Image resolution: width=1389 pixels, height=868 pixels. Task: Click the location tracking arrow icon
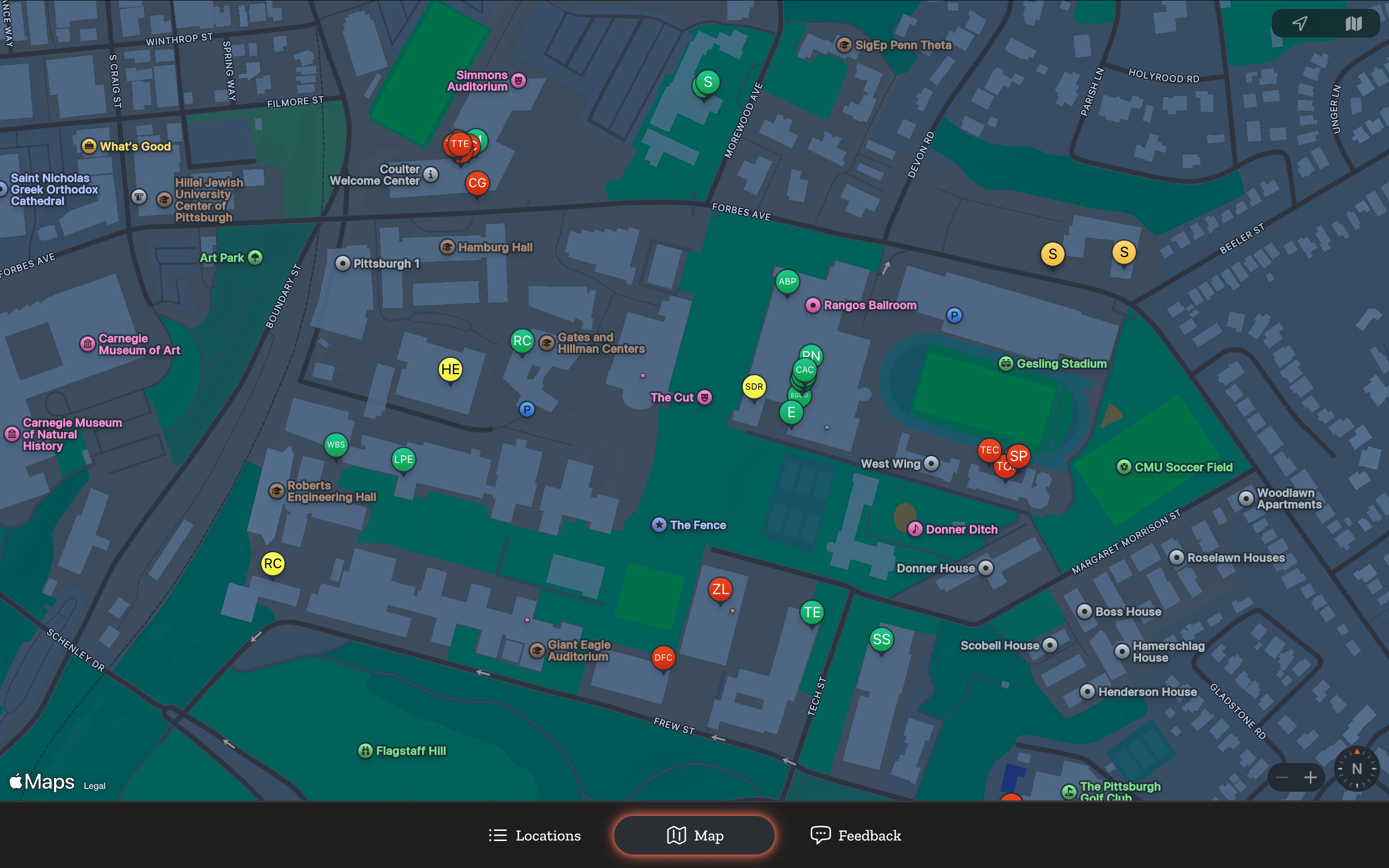tap(1300, 24)
